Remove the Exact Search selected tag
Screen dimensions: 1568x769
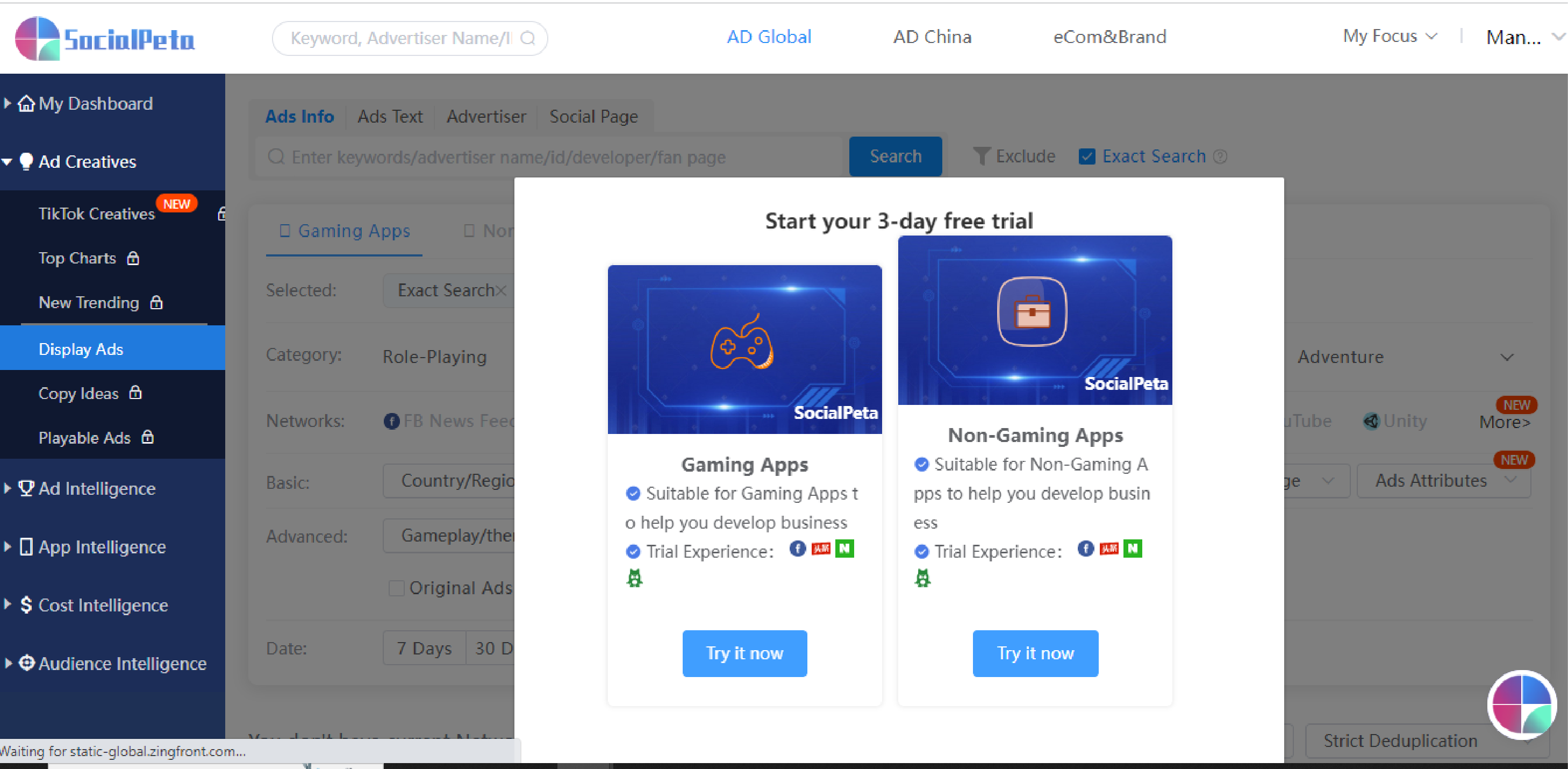click(501, 290)
